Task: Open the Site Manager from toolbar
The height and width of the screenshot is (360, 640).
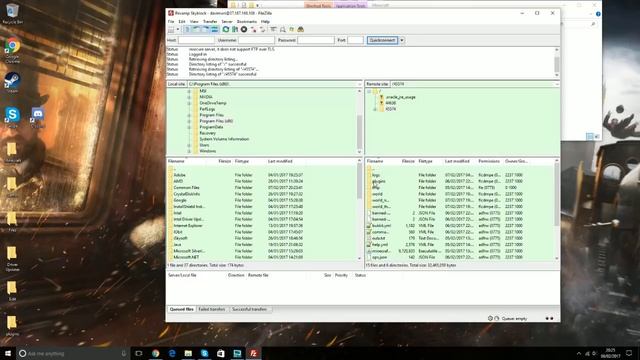Action: [x=171, y=29]
